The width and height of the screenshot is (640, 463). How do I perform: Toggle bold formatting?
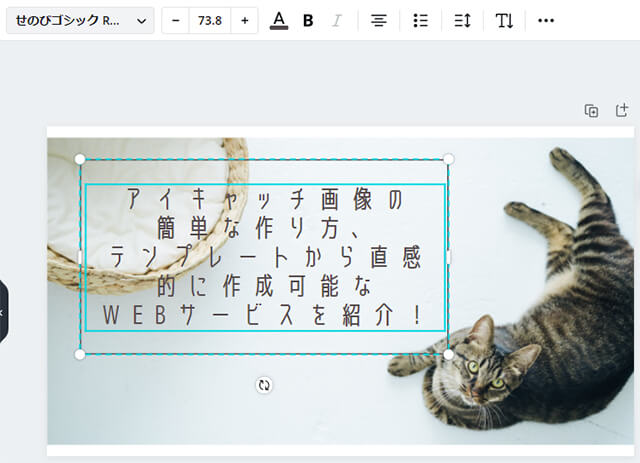(308, 20)
